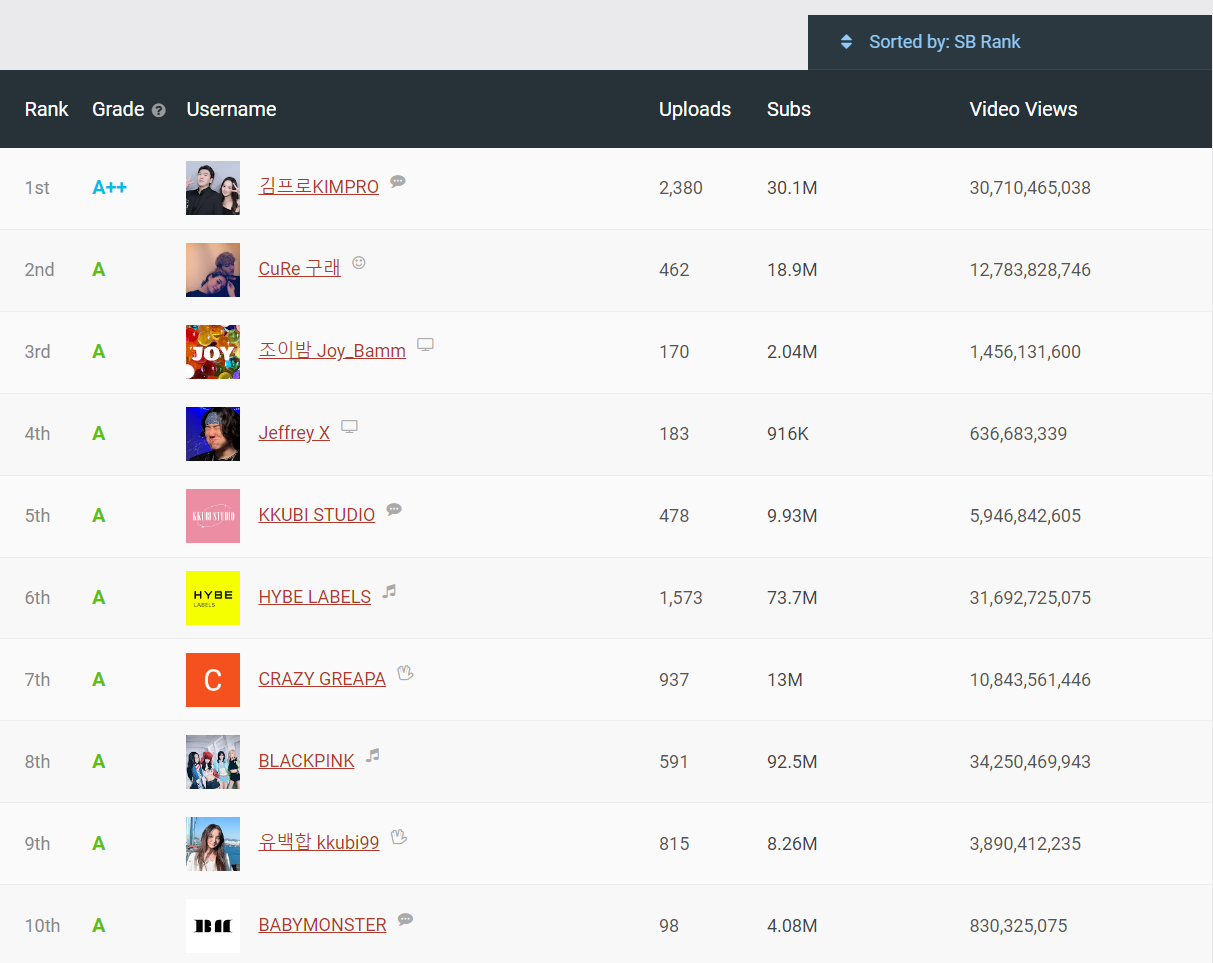The image size is (1213, 963).
Task: Open the 유백합 kkubi99 channel link
Action: click(x=319, y=843)
